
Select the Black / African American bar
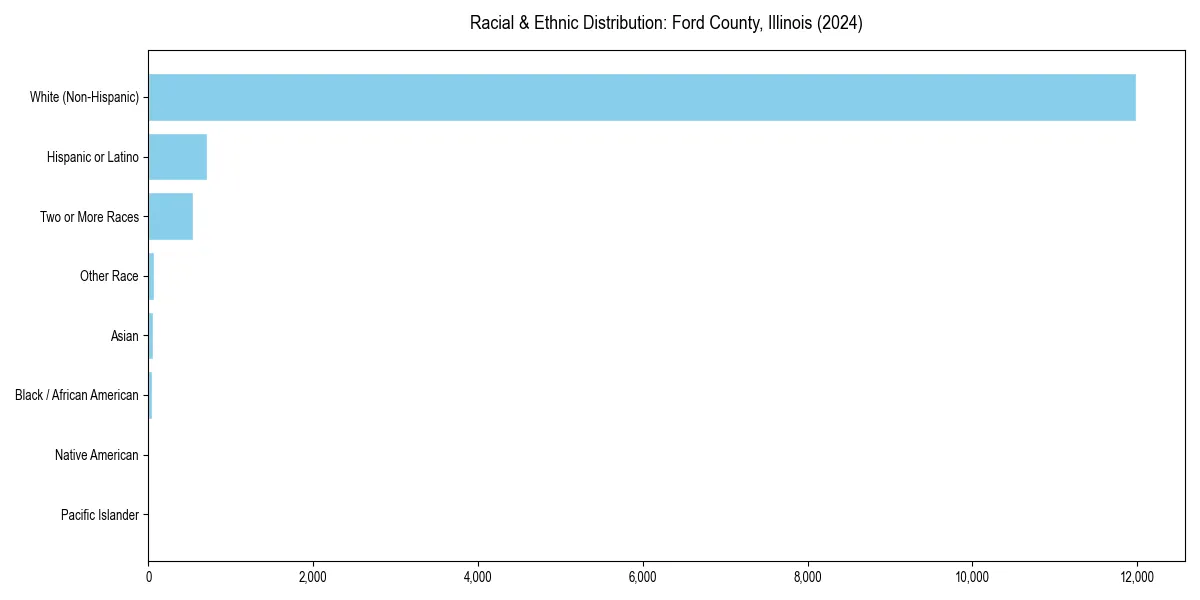150,395
